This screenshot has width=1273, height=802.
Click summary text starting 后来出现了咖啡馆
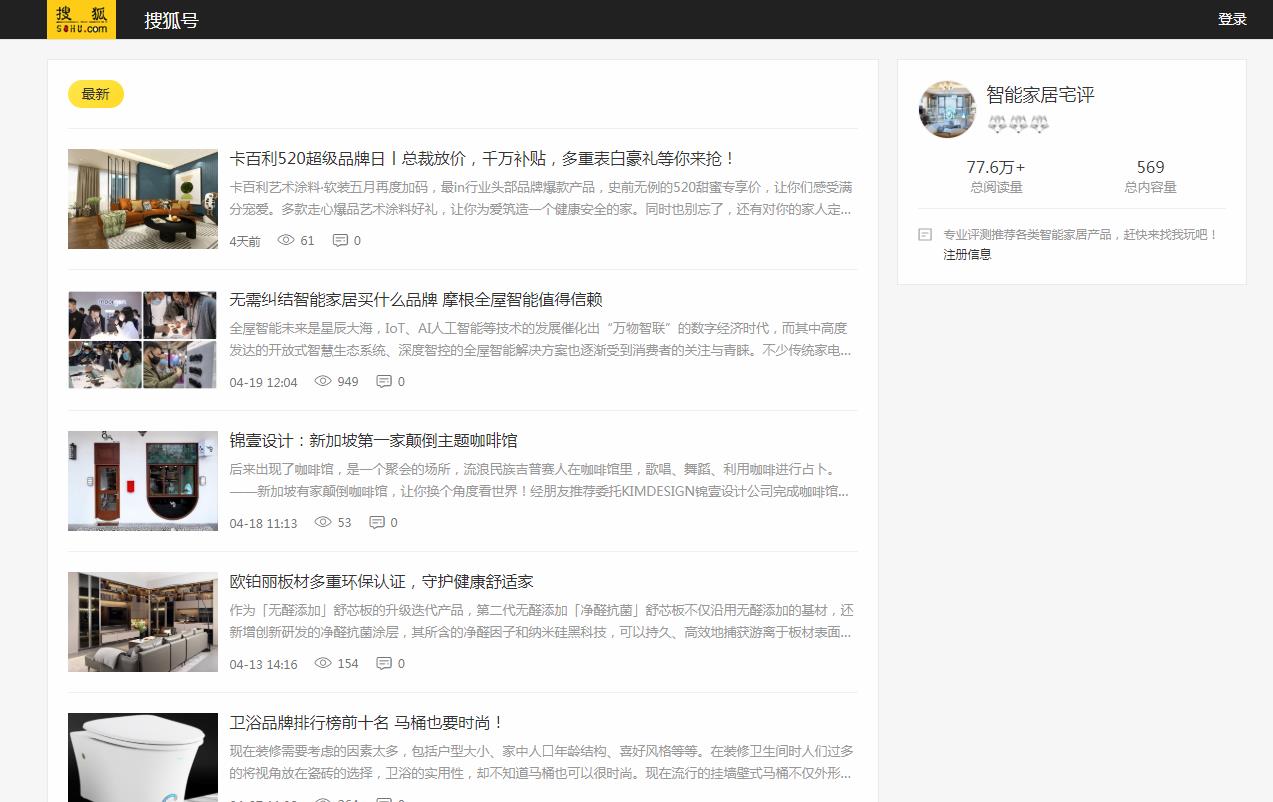click(541, 480)
